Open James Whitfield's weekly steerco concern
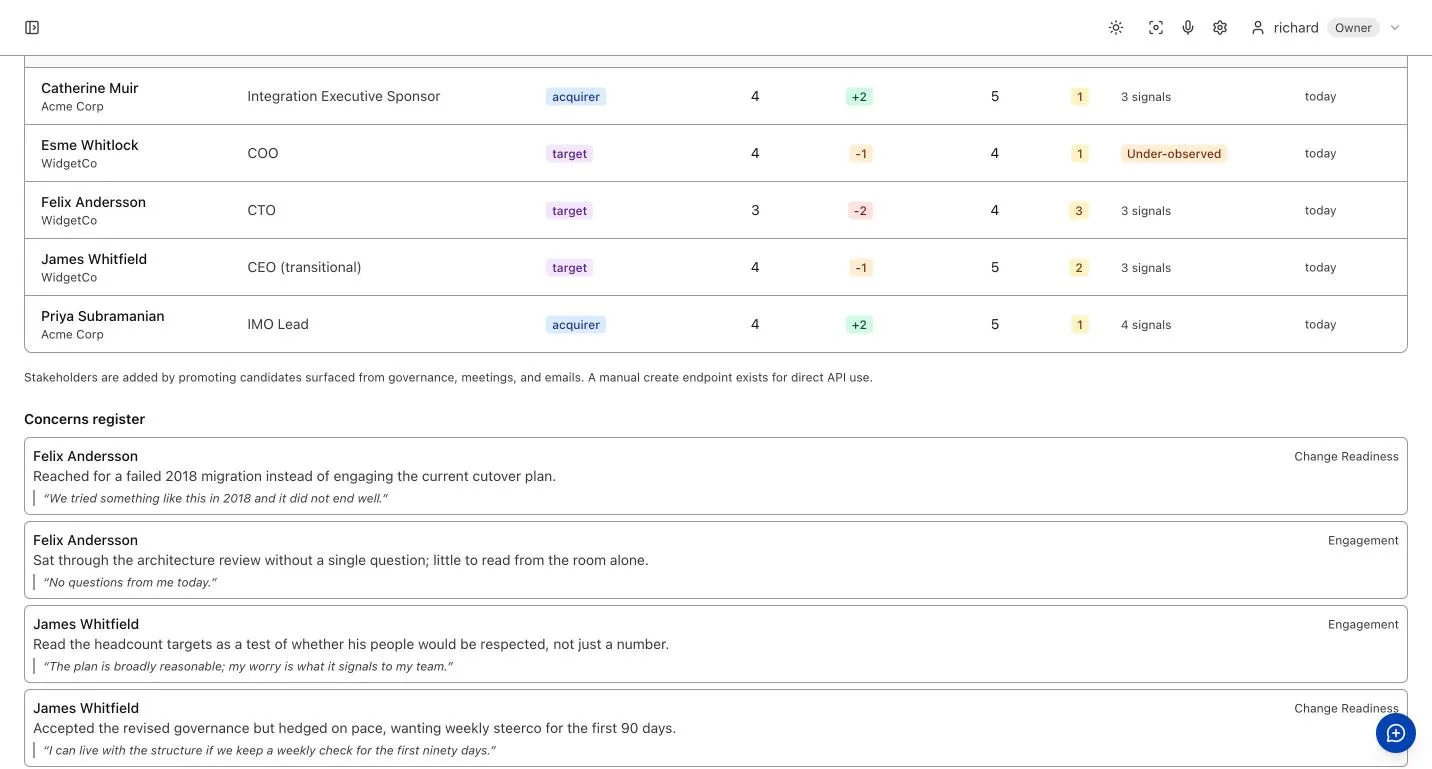The height and width of the screenshot is (769, 1432). tap(716, 728)
